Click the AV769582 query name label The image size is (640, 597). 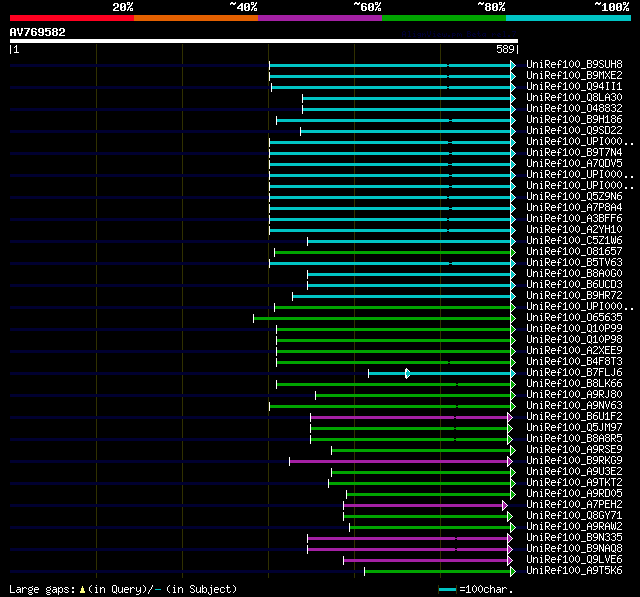[38, 32]
